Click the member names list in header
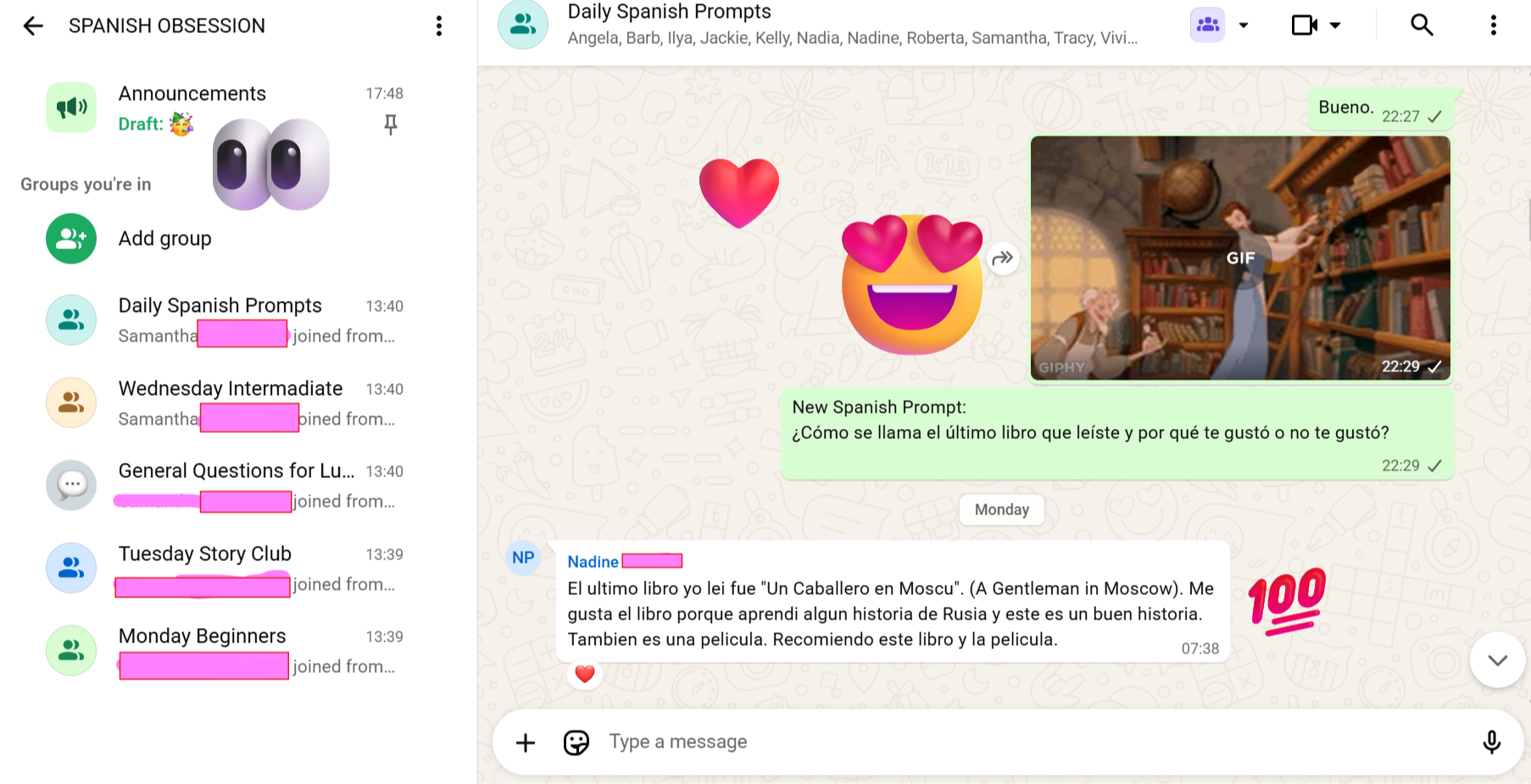The image size is (1531, 784). (853, 38)
